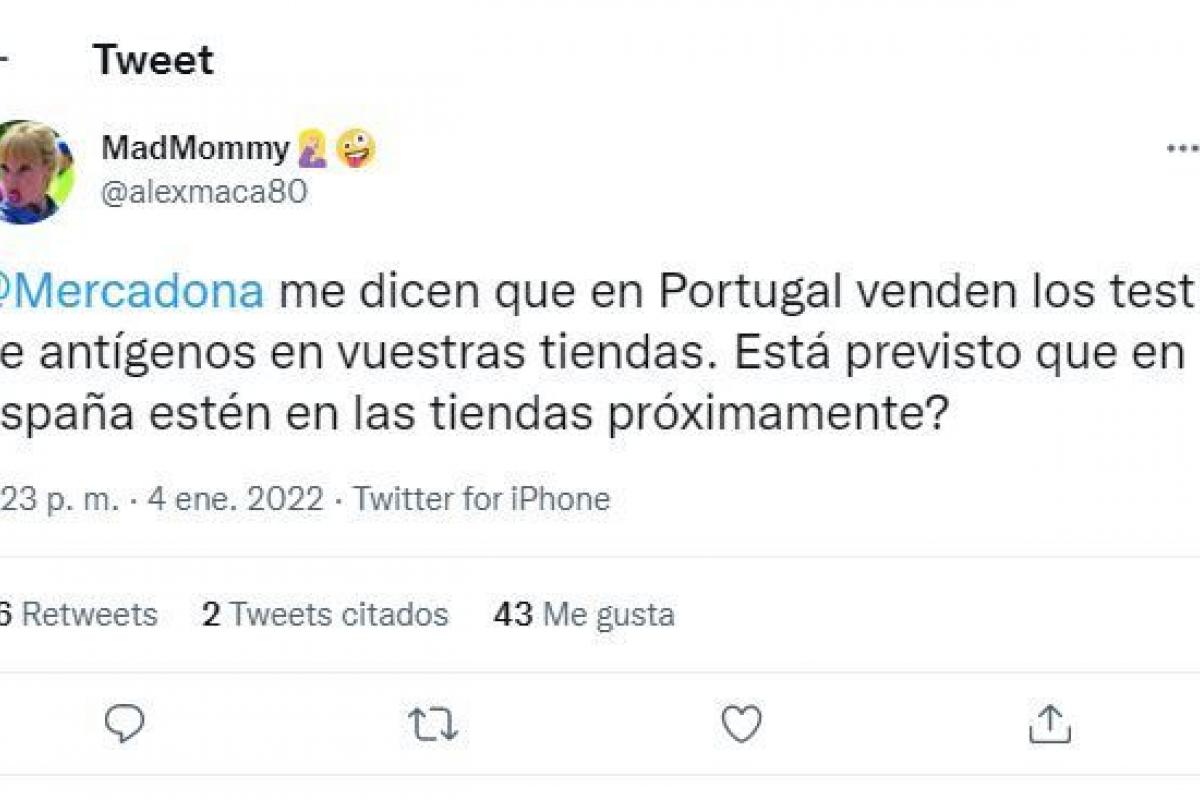
Task: Click the Tweet page heading
Action: click(x=154, y=60)
